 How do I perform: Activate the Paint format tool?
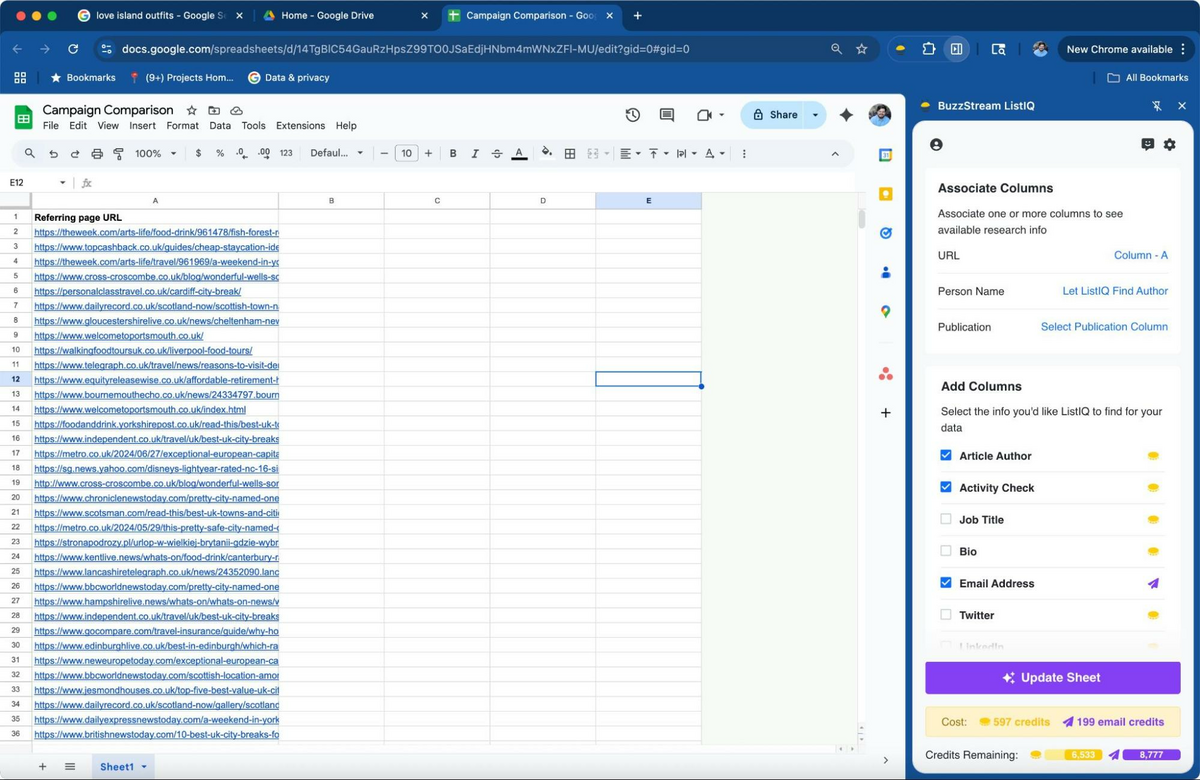click(119, 153)
